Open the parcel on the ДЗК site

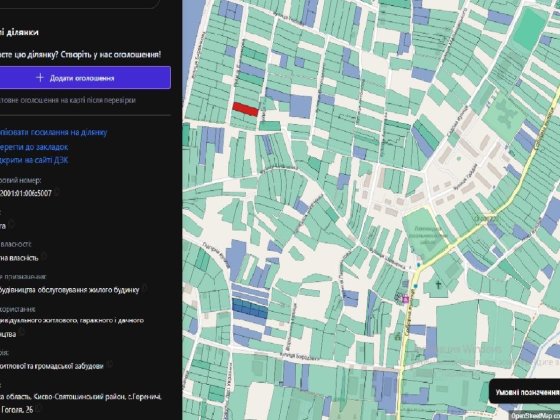tap(34, 160)
